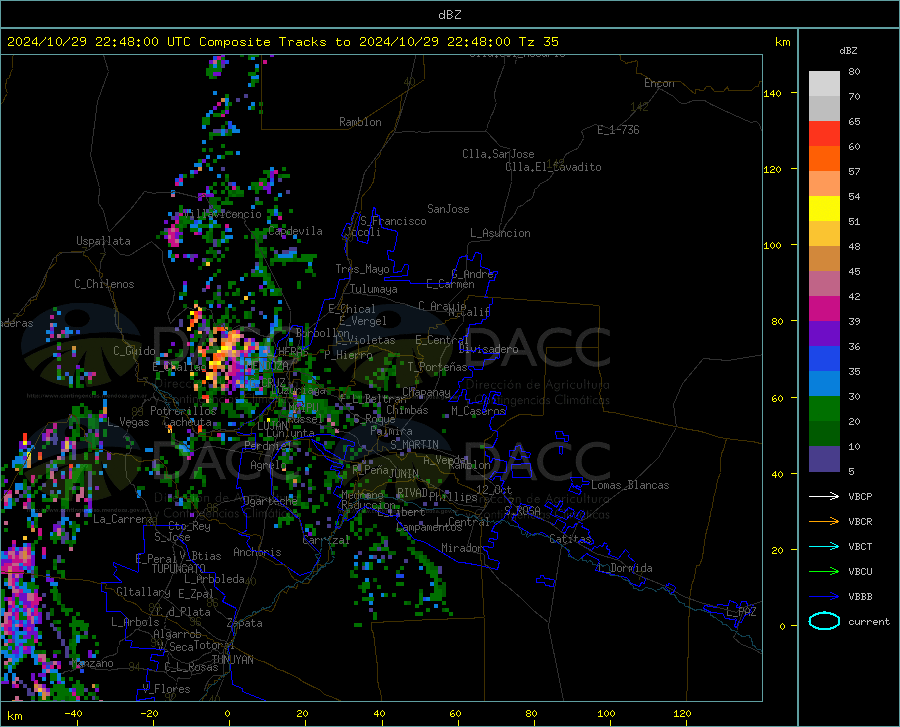Click the tan-brown 45-48 dBZ swatch

(824, 259)
